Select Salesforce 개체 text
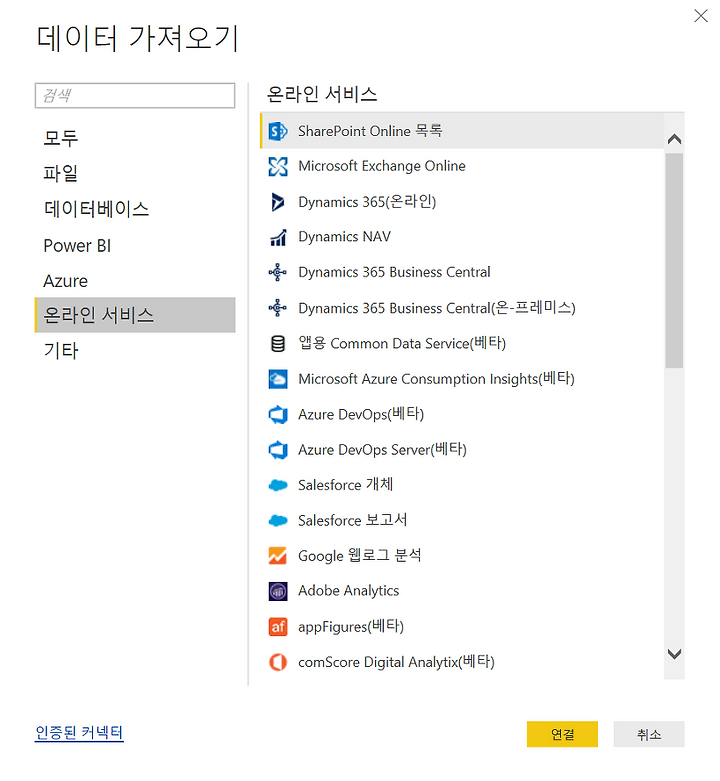The height and width of the screenshot is (781, 720). pyautogui.click(x=346, y=485)
